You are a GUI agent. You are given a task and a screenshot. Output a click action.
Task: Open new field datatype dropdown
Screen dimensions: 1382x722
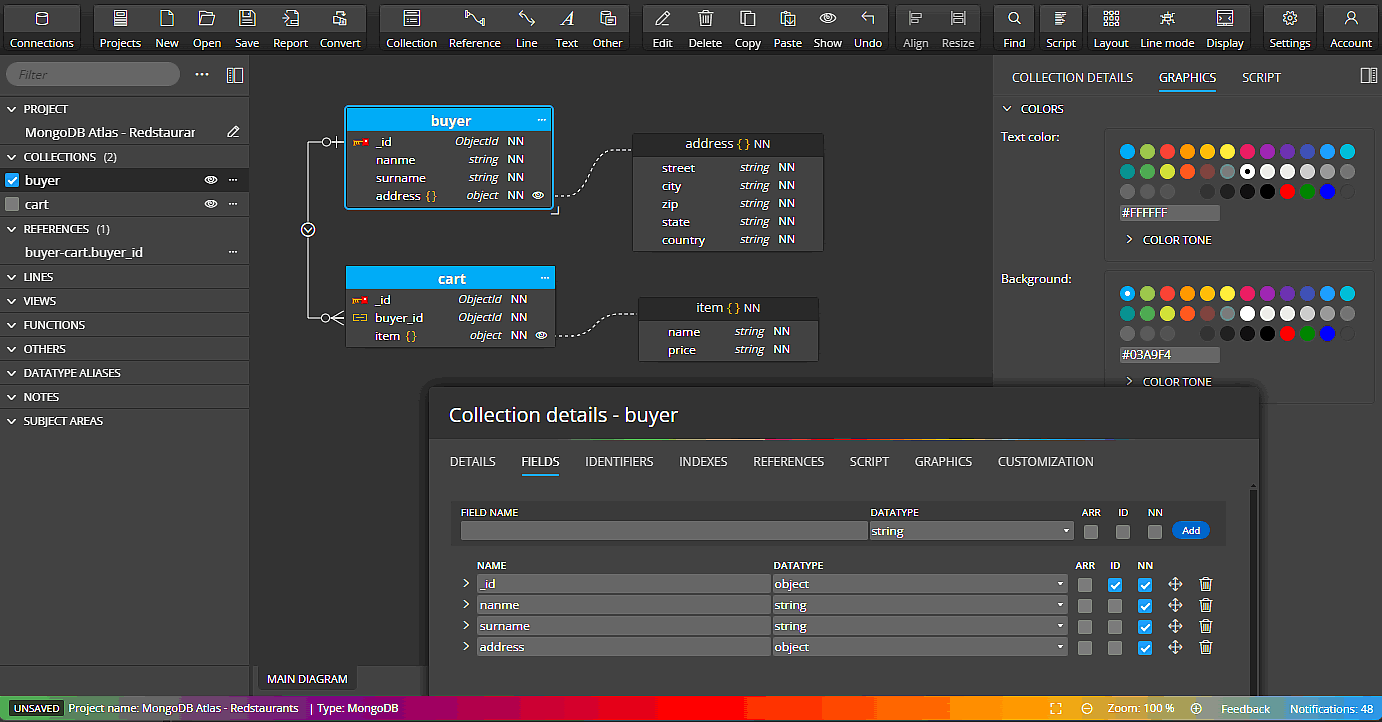972,531
